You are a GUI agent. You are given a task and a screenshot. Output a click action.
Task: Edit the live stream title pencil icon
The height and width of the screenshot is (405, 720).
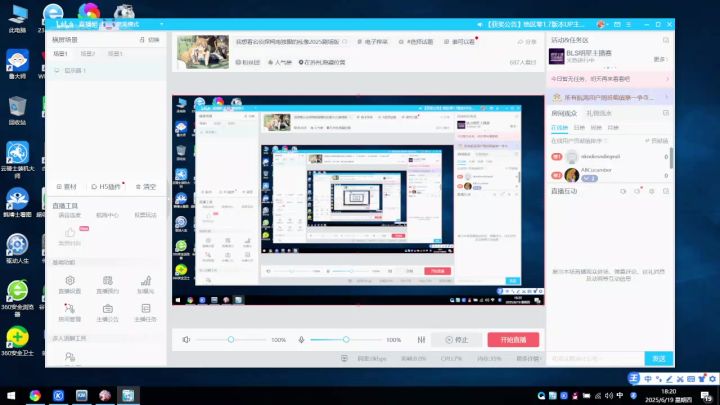[x=345, y=42]
